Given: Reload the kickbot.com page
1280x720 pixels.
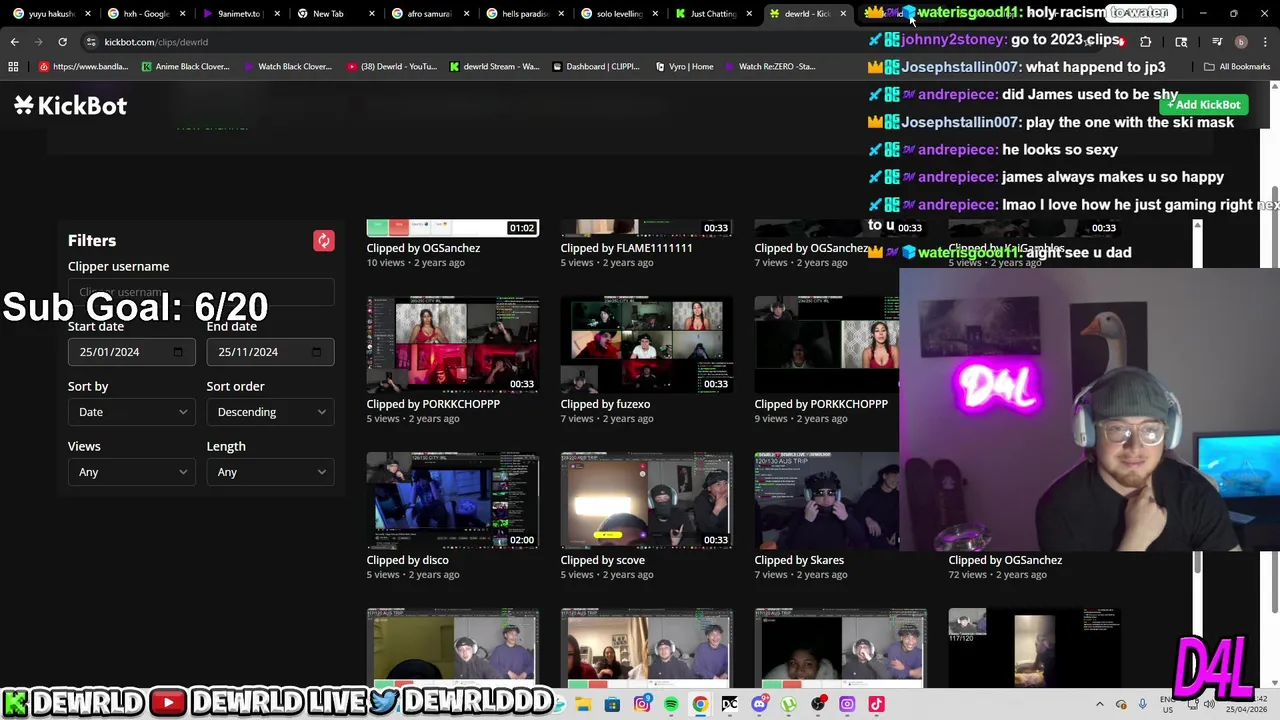Looking at the screenshot, I should click(x=62, y=42).
